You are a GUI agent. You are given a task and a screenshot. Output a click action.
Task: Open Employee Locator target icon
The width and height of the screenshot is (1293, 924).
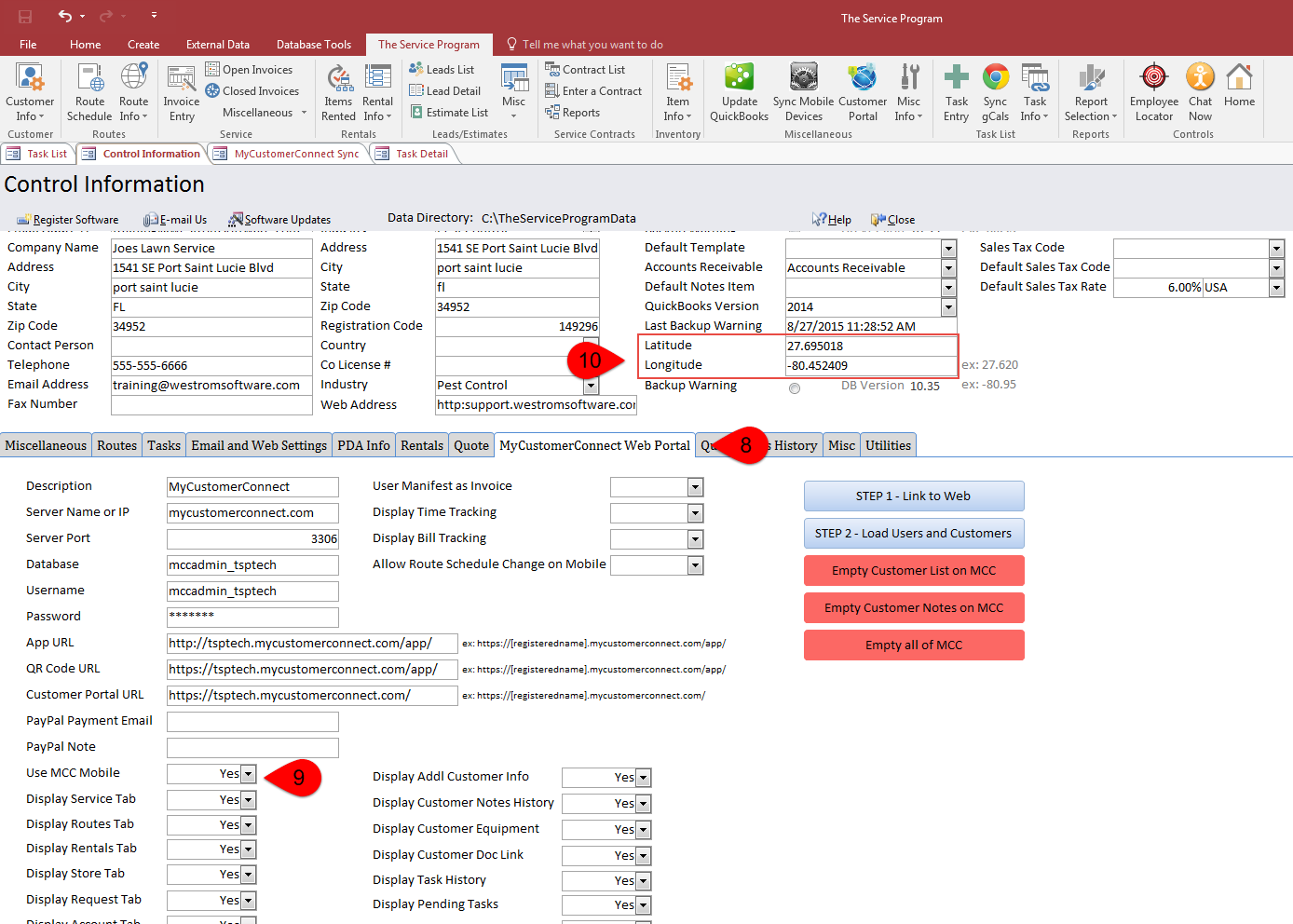pyautogui.click(x=1154, y=92)
